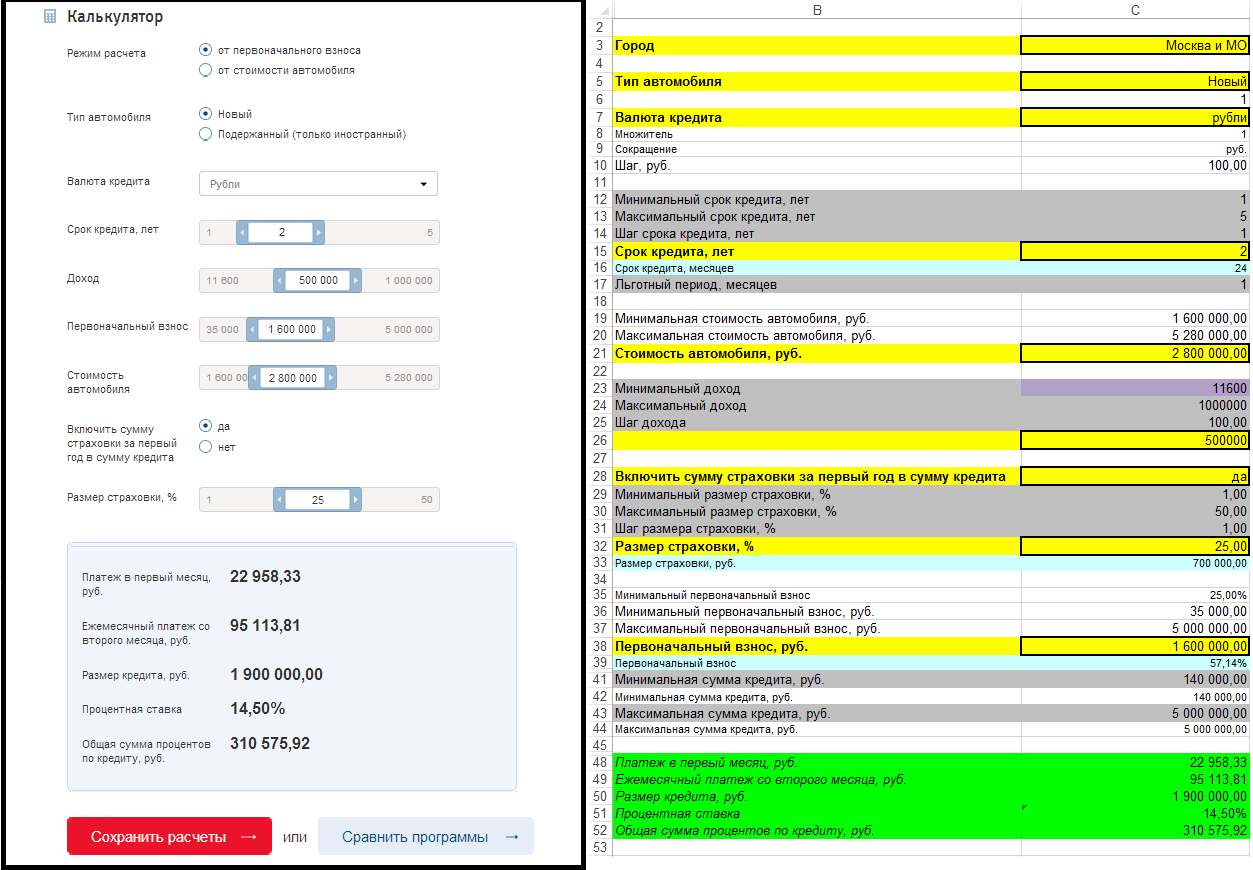Decrease down payment with left arrow
The width and height of the screenshot is (1253, 870).
pyautogui.click(x=252, y=329)
